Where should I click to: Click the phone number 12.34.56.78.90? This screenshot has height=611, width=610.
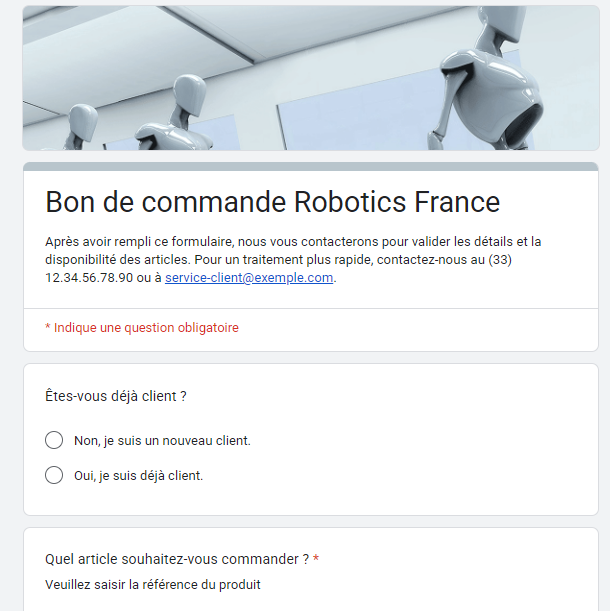coord(89,278)
